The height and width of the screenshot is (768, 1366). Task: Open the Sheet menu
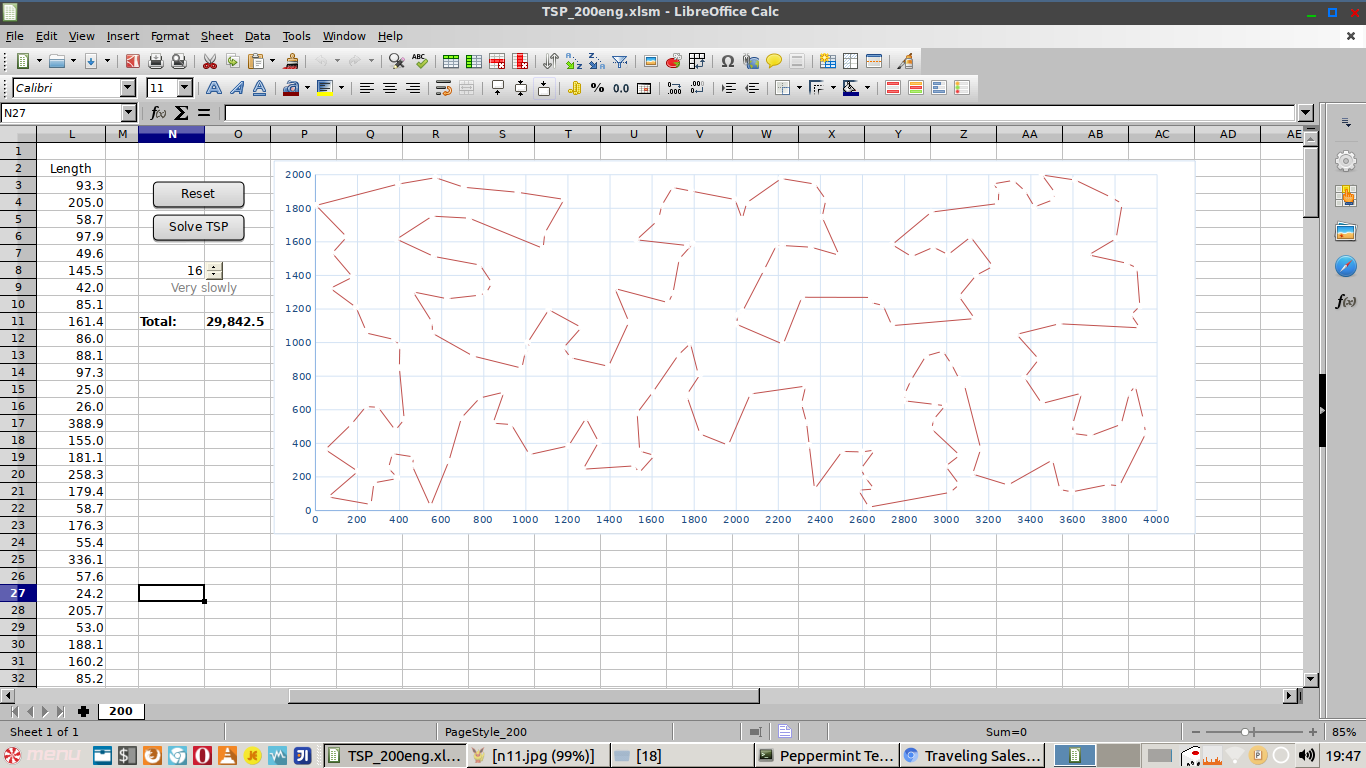coord(217,36)
